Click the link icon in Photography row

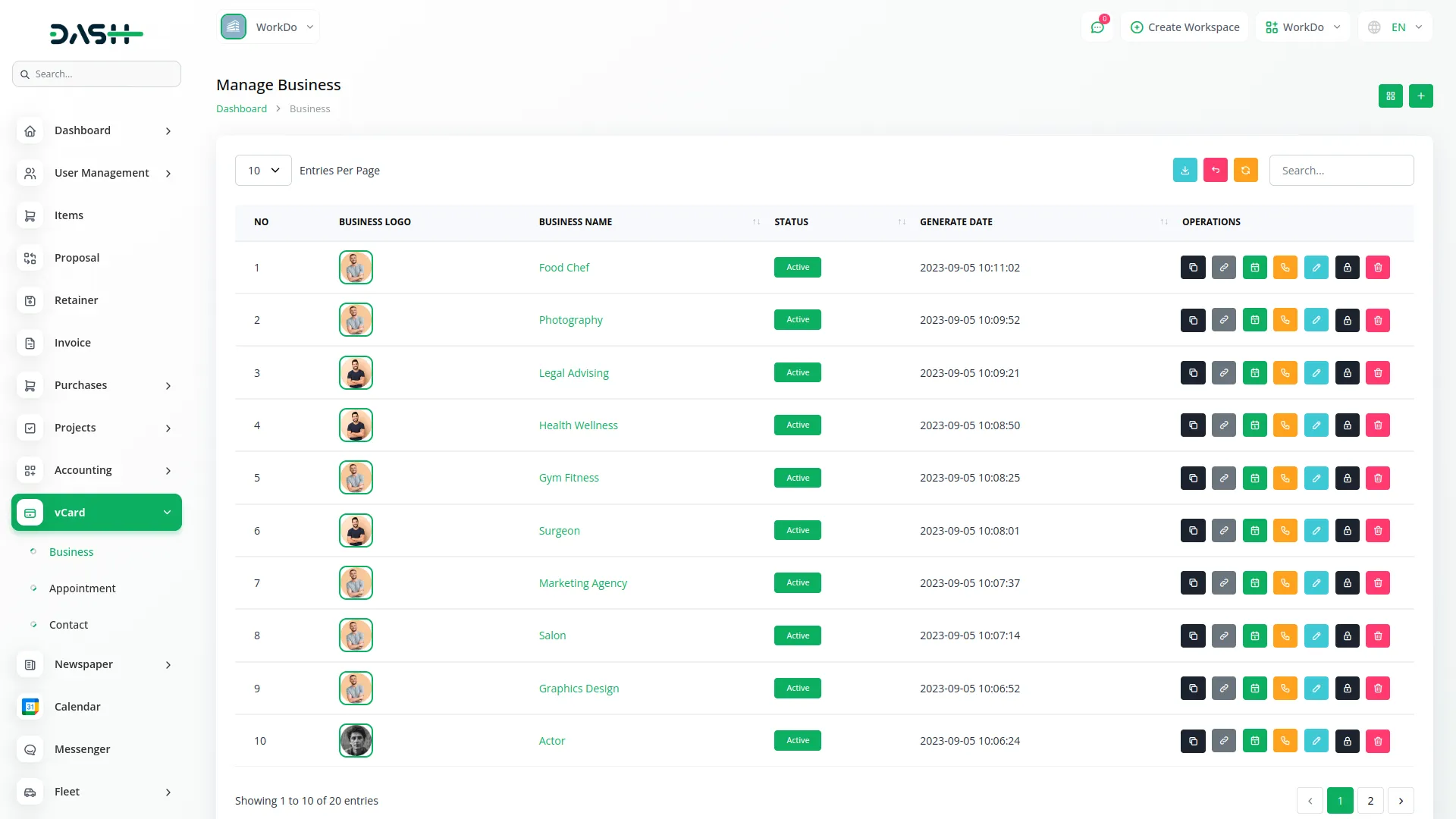pyautogui.click(x=1224, y=320)
